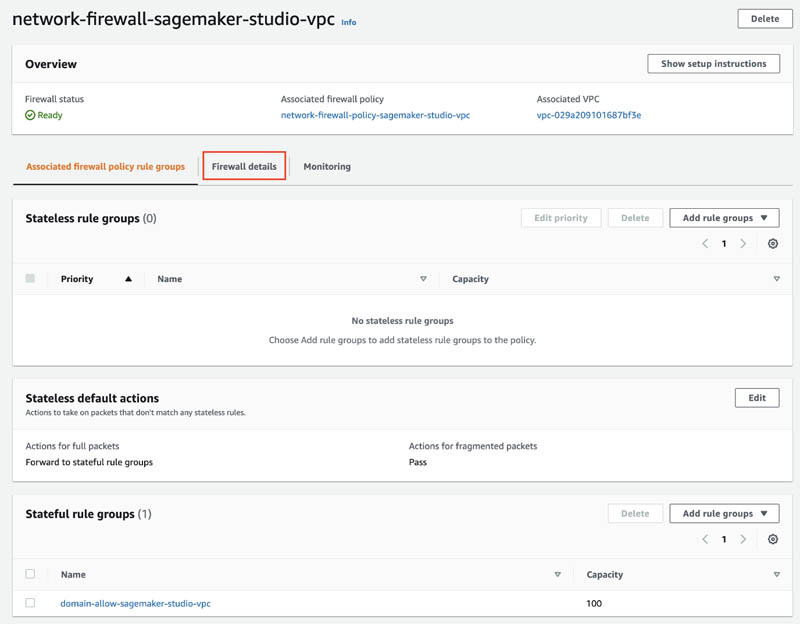Open Info link next to firewall name

(349, 22)
